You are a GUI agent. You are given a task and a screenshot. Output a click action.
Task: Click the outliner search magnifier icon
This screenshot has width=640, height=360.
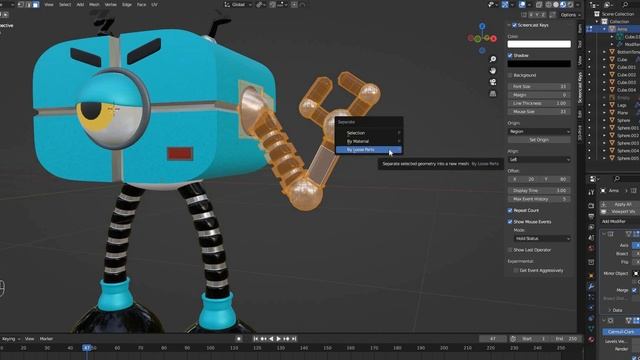click(x=625, y=4)
